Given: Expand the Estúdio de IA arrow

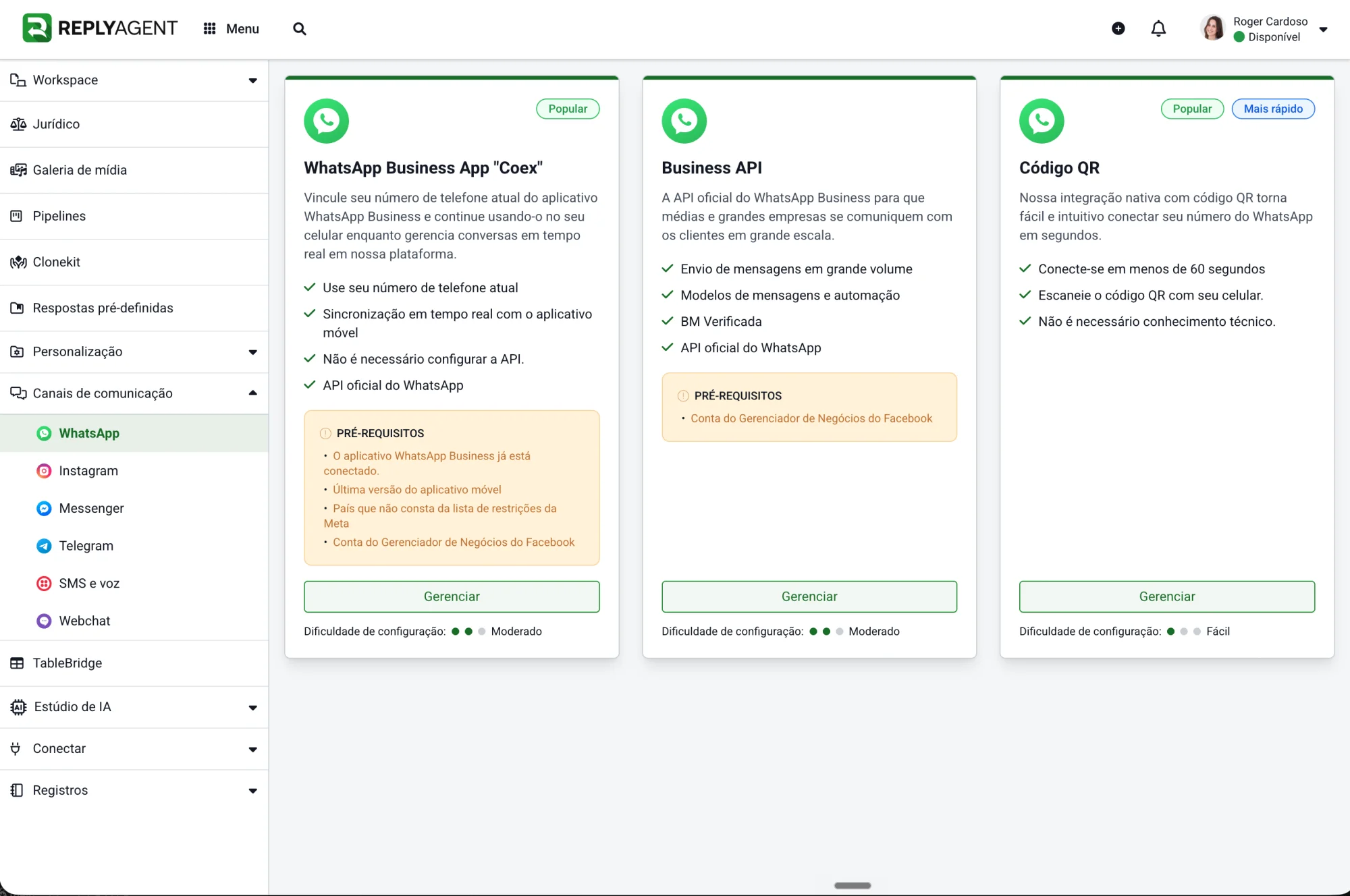Looking at the screenshot, I should pos(252,708).
